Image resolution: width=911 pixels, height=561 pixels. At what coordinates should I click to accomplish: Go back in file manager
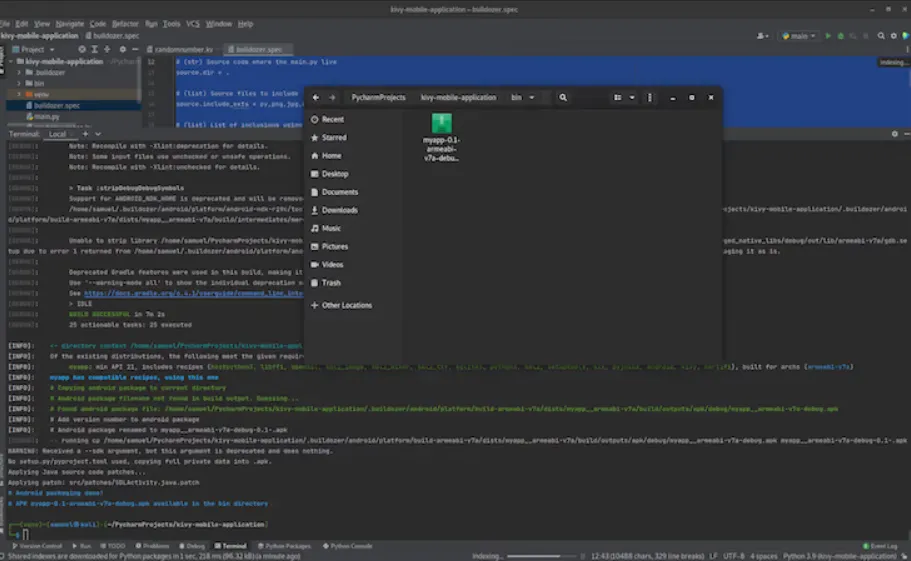[315, 98]
